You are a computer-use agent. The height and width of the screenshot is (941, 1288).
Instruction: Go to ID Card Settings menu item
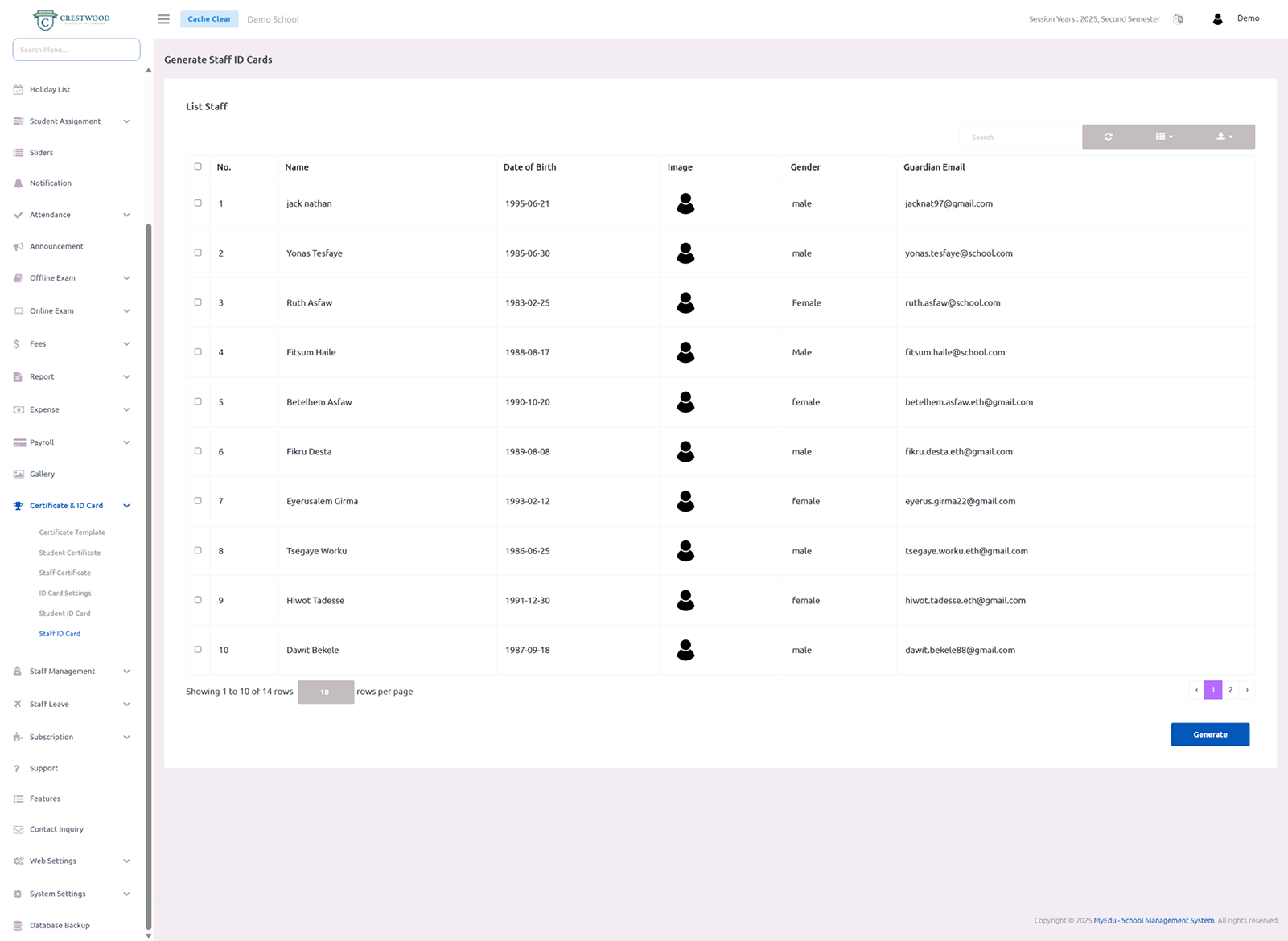coord(65,594)
